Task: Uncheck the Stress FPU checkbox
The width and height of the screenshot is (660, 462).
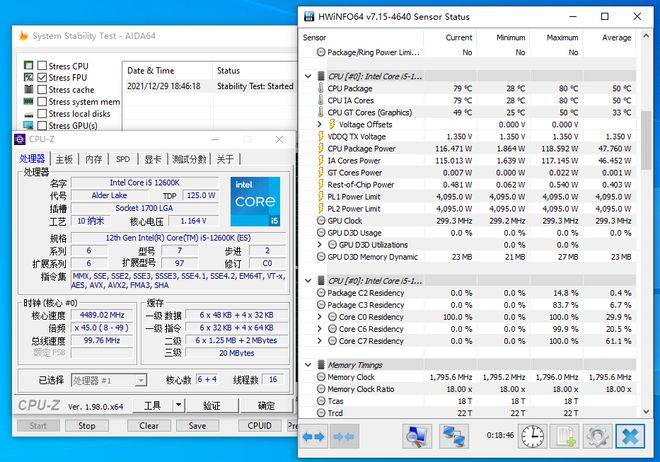Action: (x=42, y=77)
